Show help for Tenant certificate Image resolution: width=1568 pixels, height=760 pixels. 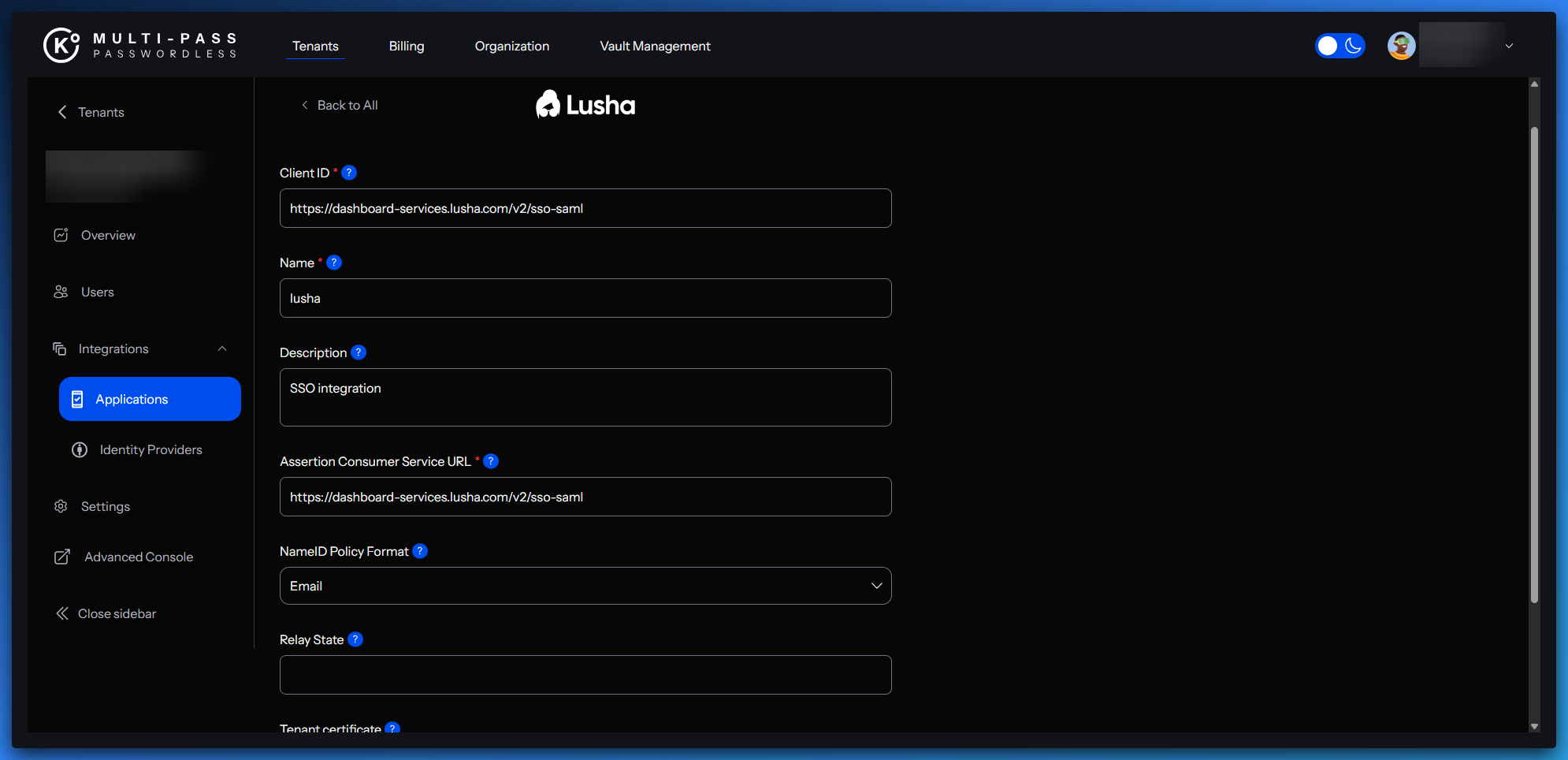(x=392, y=728)
